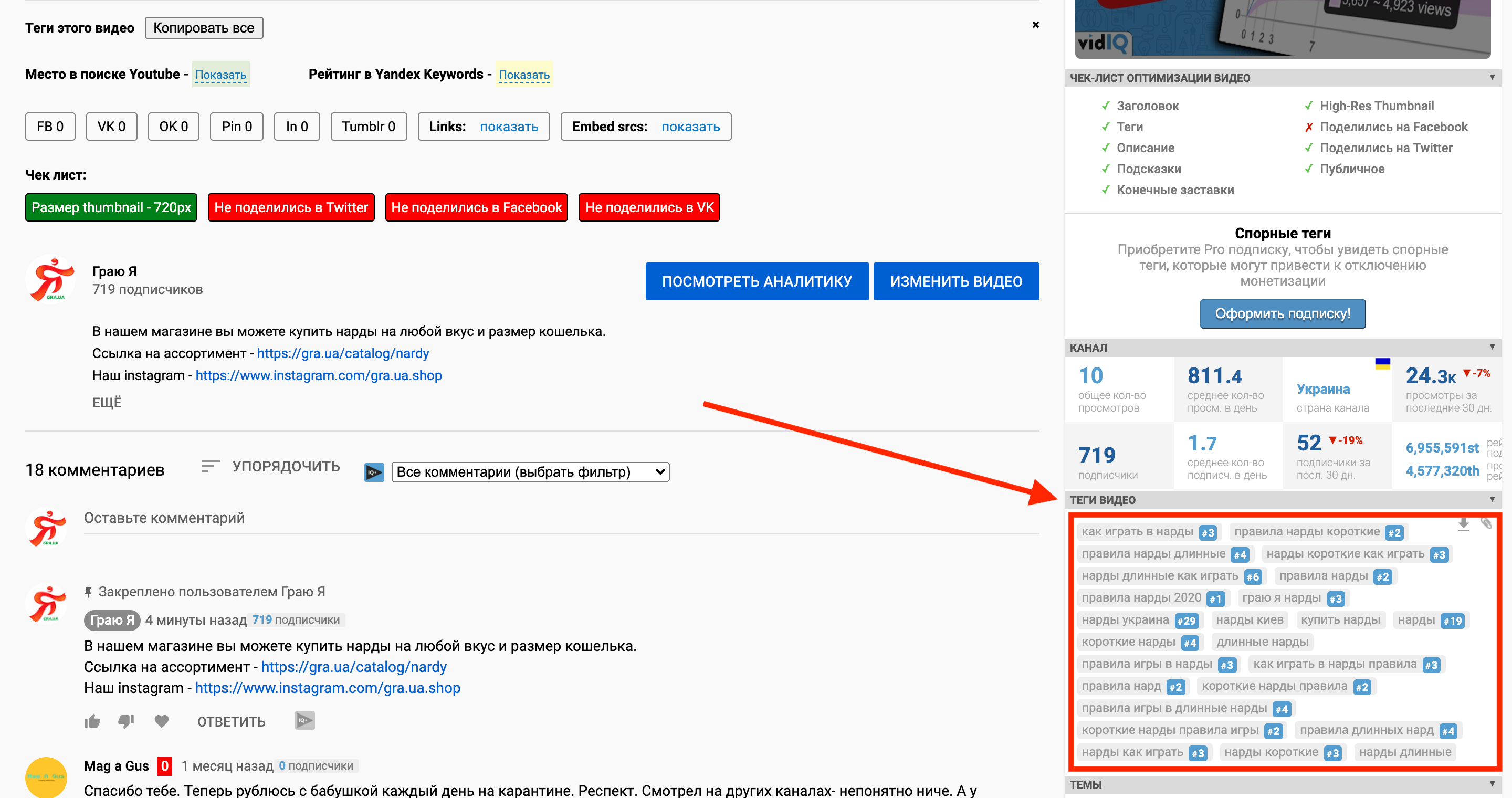The image size is (1512, 798).
Task: Click the thumbs down icon on pinned comment
Action: click(x=126, y=721)
